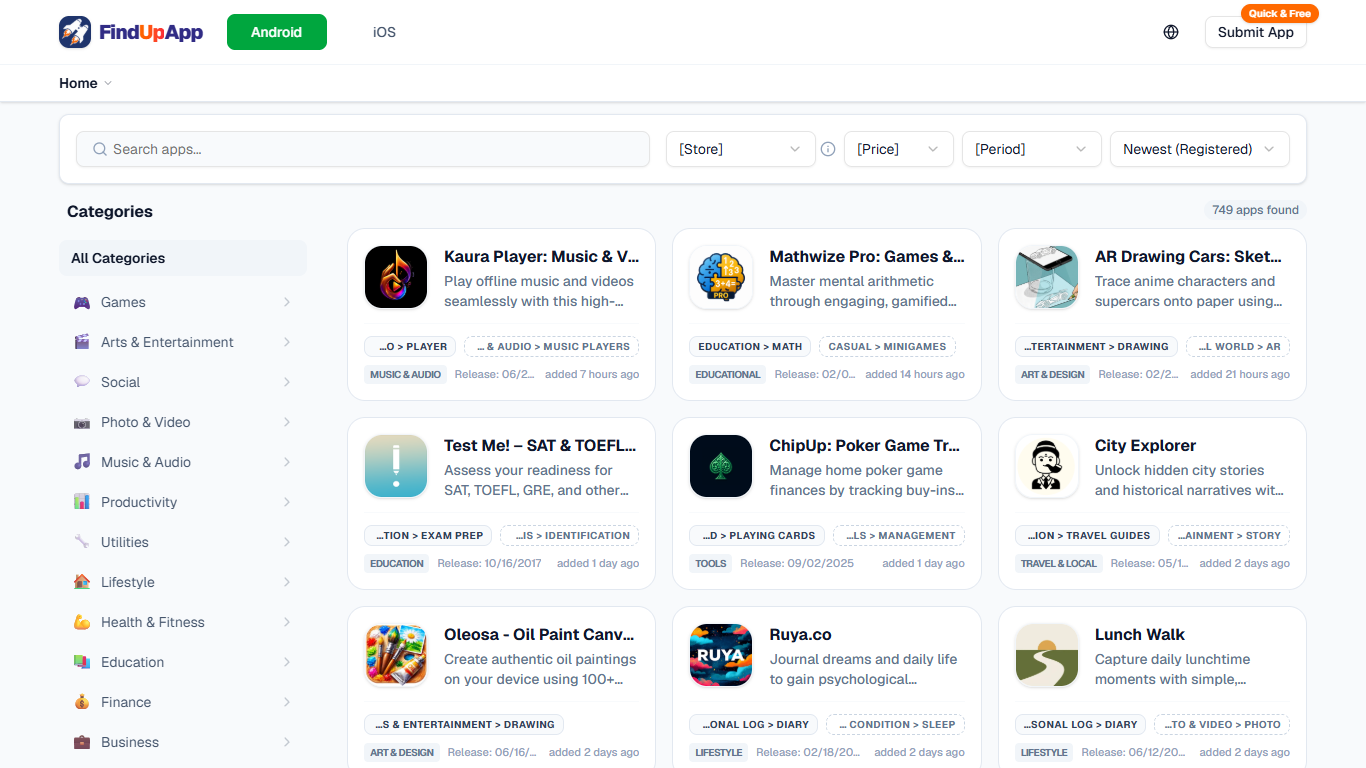Screen dimensions: 1366x768
Task: Open the City Explorer title link
Action: [x=1145, y=445]
